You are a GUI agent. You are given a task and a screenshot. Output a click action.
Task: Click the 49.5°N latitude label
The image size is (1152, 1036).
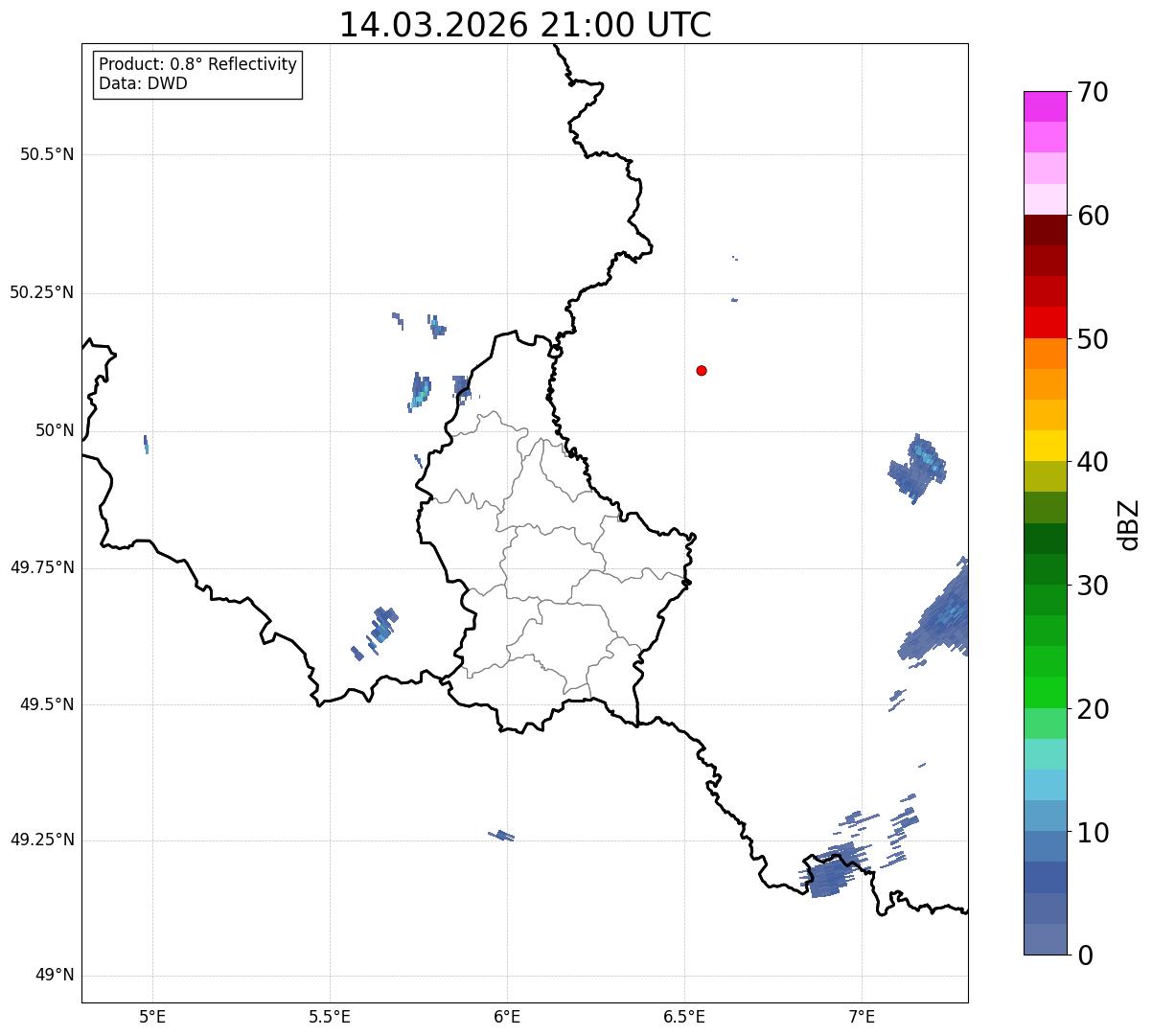pyautogui.click(x=47, y=704)
